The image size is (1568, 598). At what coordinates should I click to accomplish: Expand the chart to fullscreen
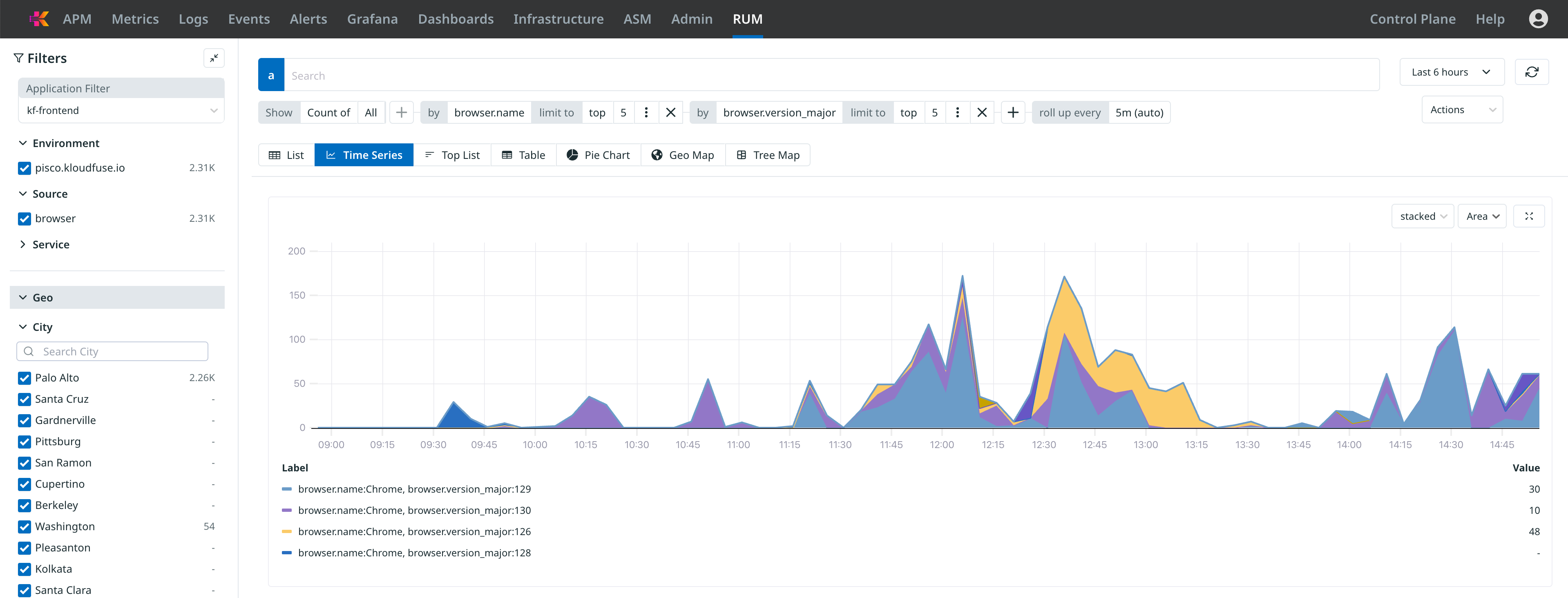(1528, 215)
